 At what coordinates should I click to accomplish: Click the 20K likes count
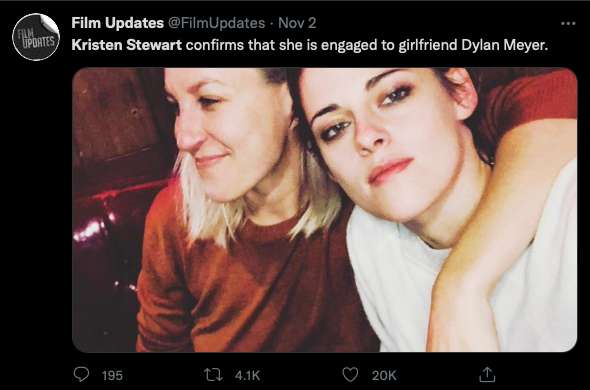point(384,375)
